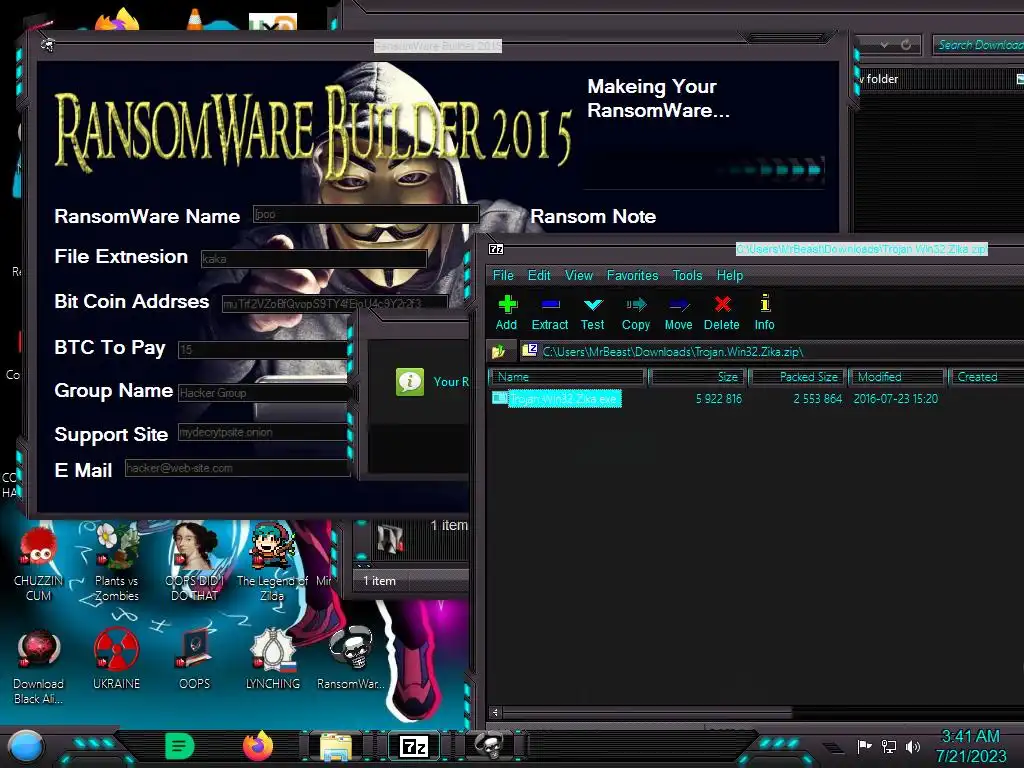
Task: Select the Trojan.Win32.Zika.exe file row
Action: pos(556,398)
